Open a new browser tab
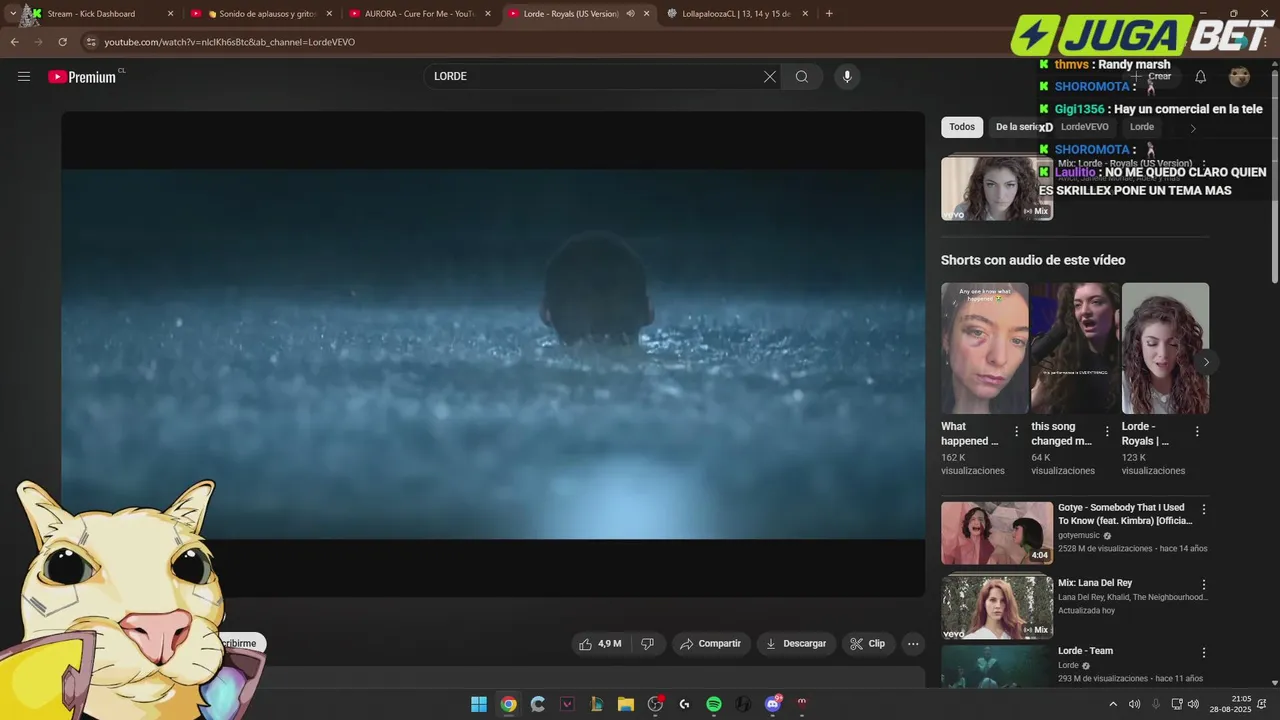1280x720 pixels. pos(829,14)
